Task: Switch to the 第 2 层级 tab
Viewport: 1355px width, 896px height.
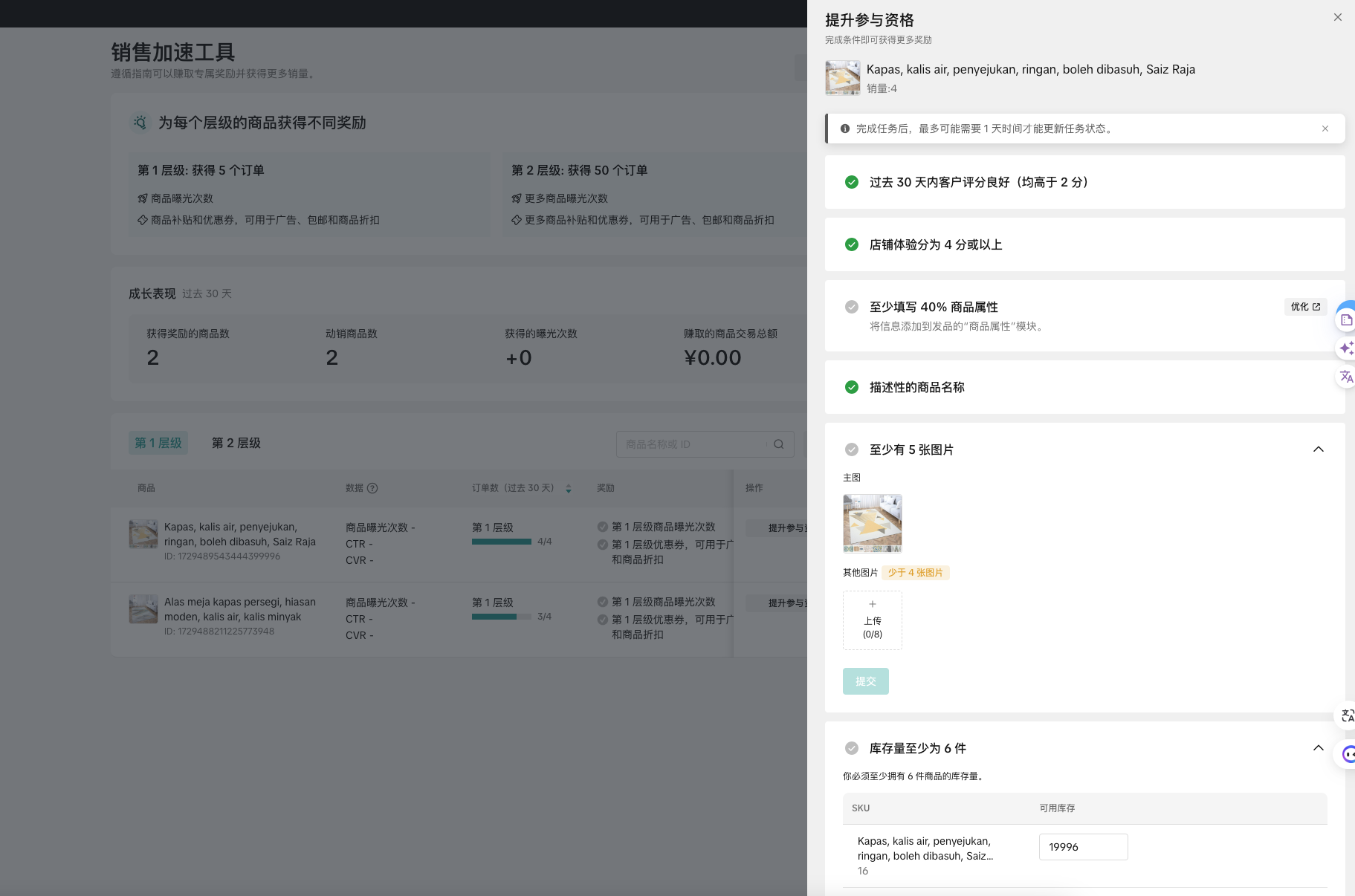Action: [x=236, y=443]
